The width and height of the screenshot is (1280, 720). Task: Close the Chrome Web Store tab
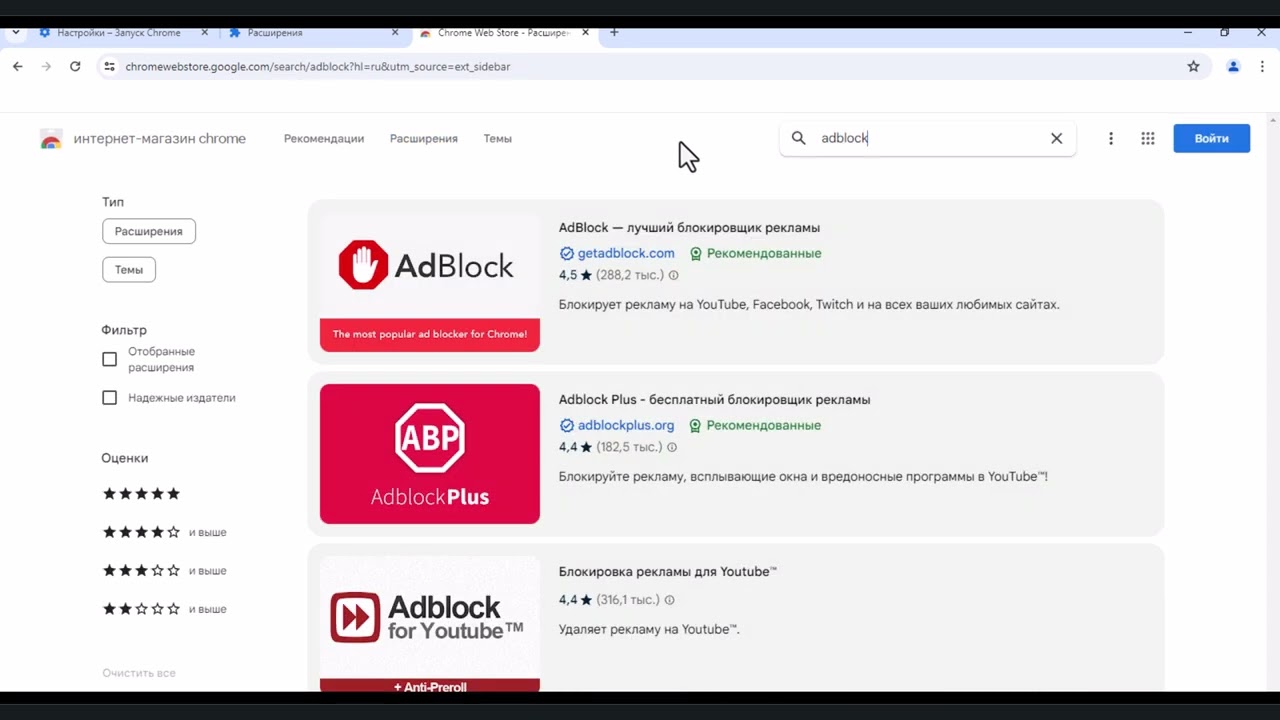coord(586,32)
